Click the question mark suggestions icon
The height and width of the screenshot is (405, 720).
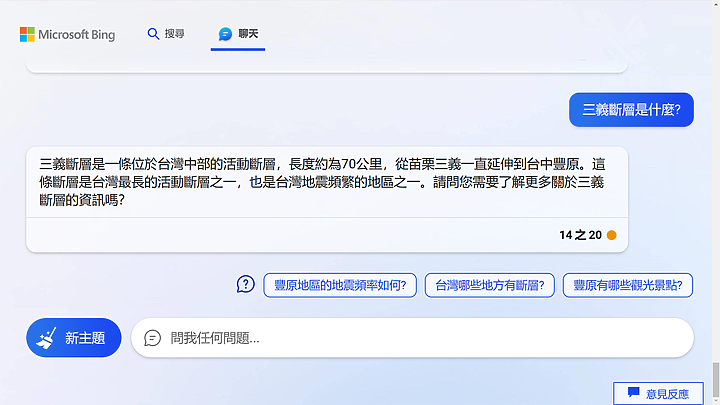[x=246, y=284]
